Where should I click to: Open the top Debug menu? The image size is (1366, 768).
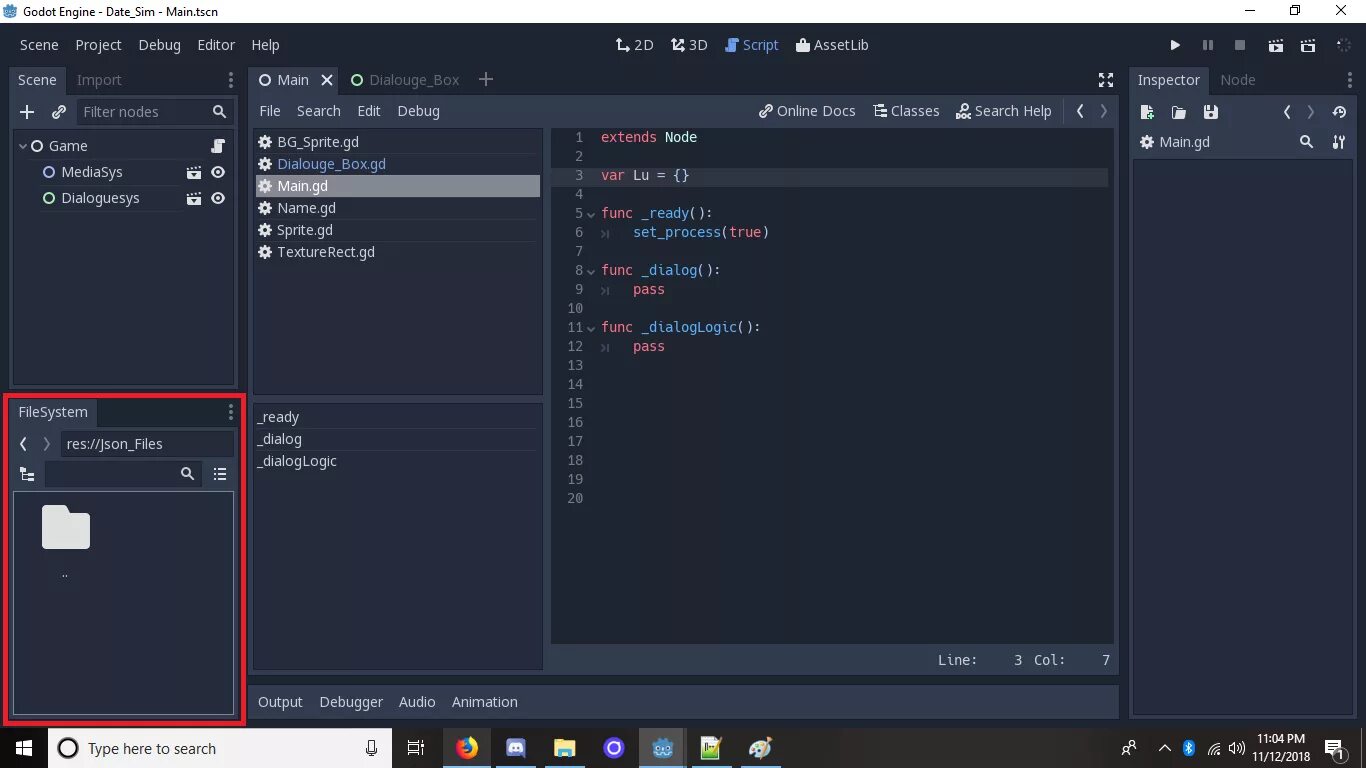click(160, 45)
